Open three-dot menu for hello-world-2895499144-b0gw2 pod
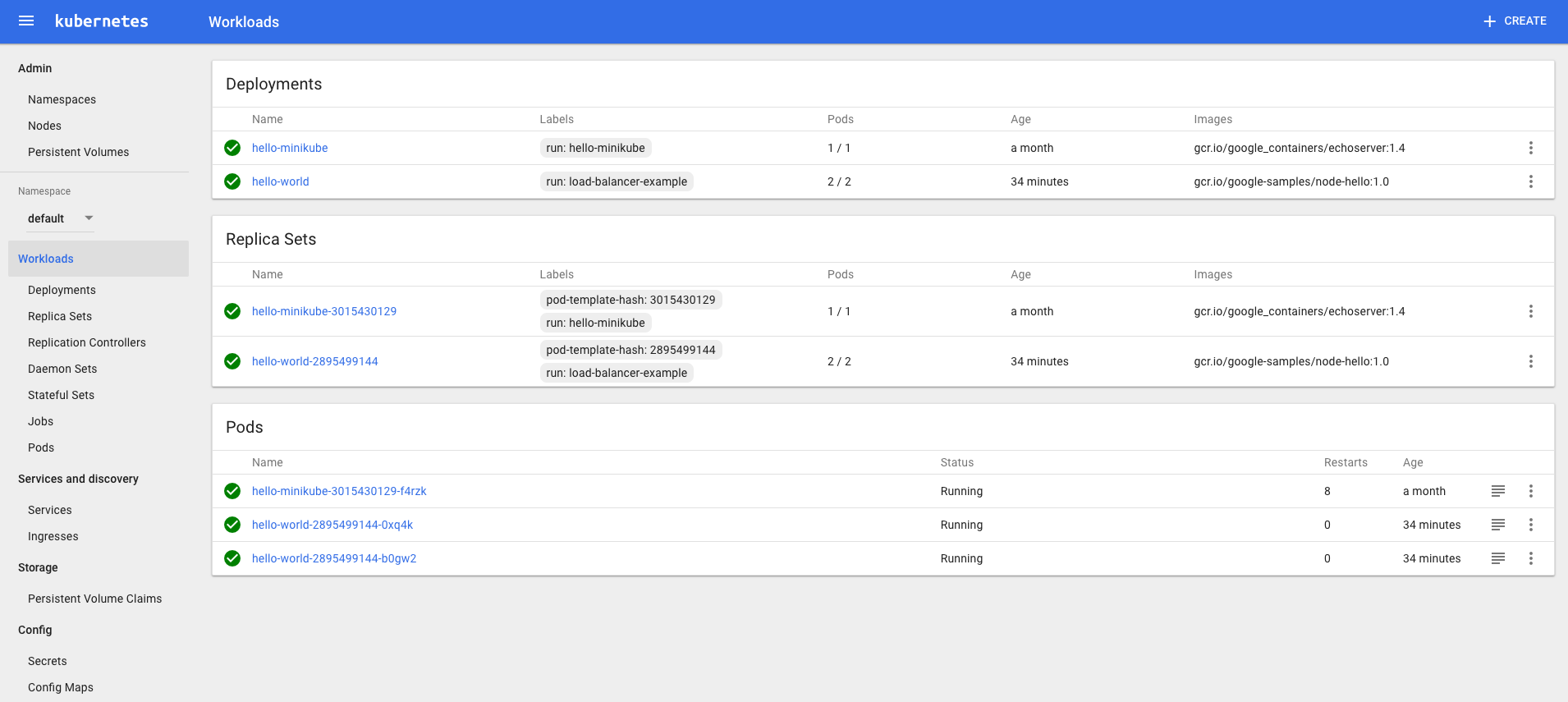The image size is (1568, 702). pyautogui.click(x=1530, y=558)
